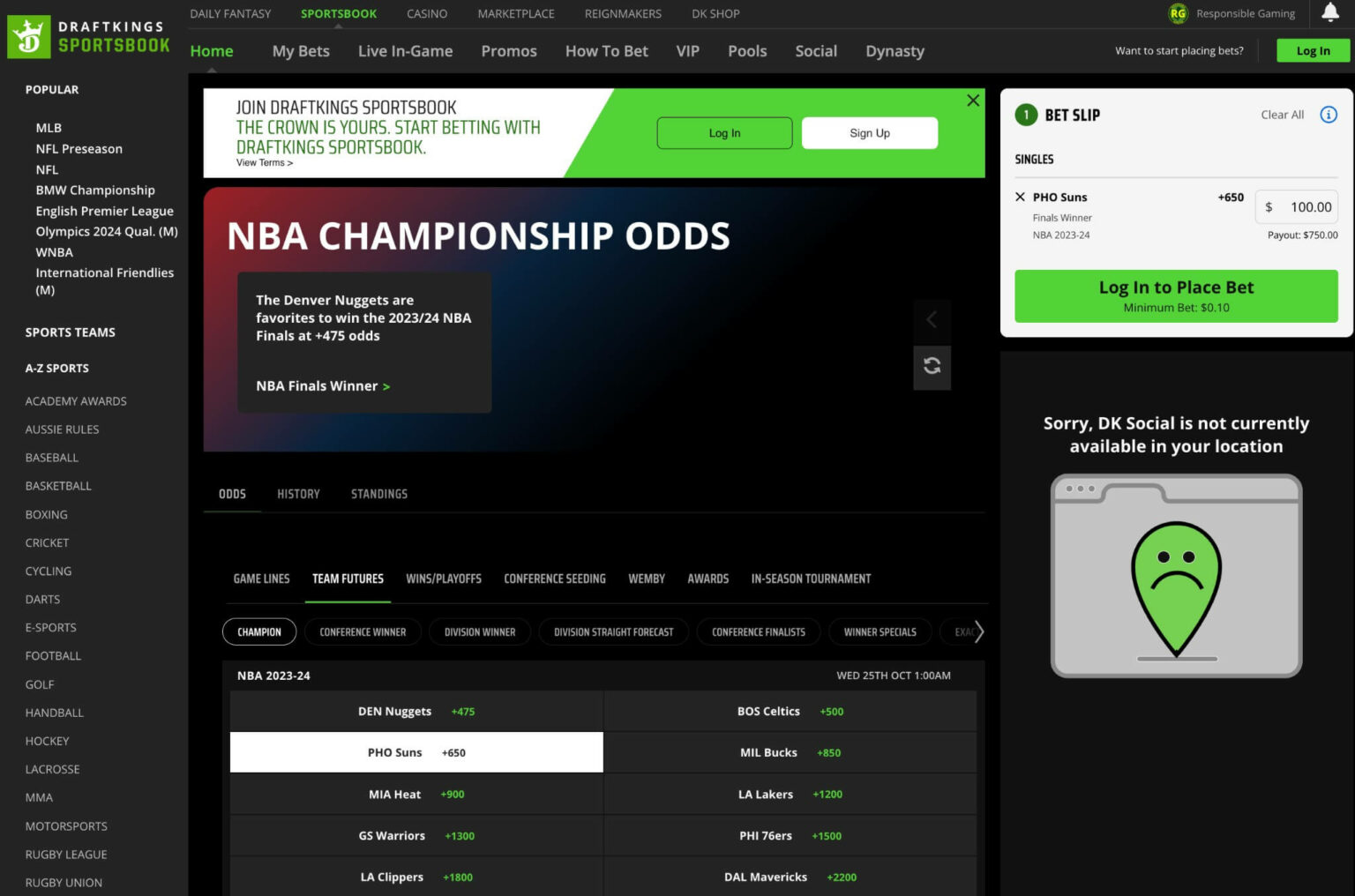Show more futures categories right arrow
The width and height of the screenshot is (1355, 896).
pyautogui.click(x=978, y=631)
